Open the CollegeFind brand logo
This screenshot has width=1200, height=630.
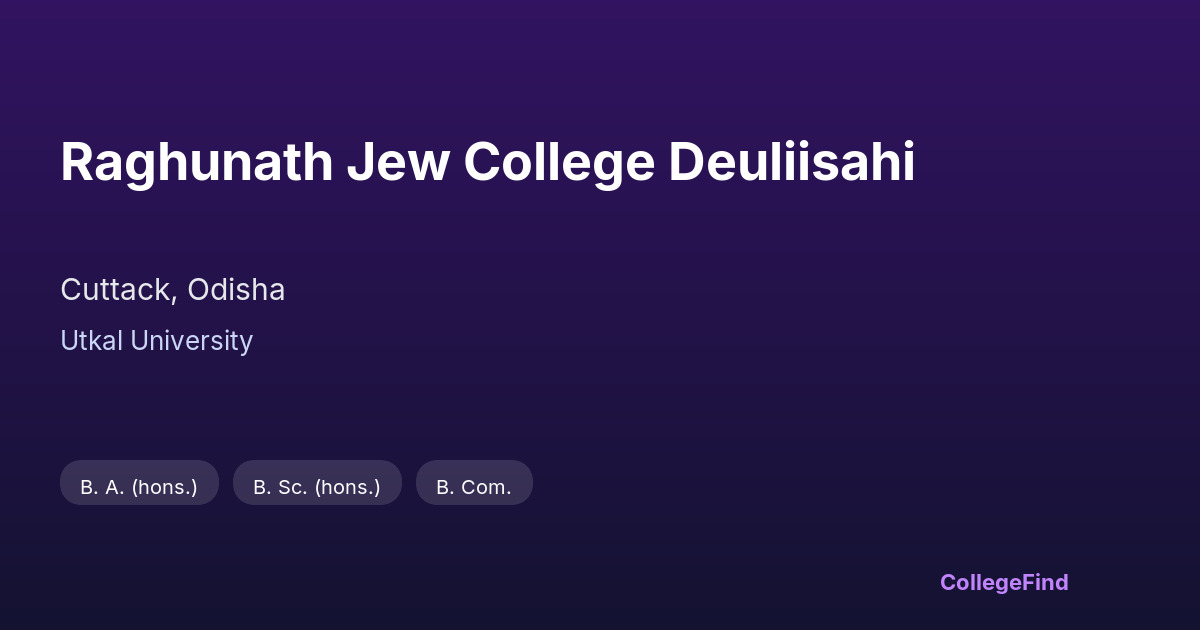[x=1003, y=582]
